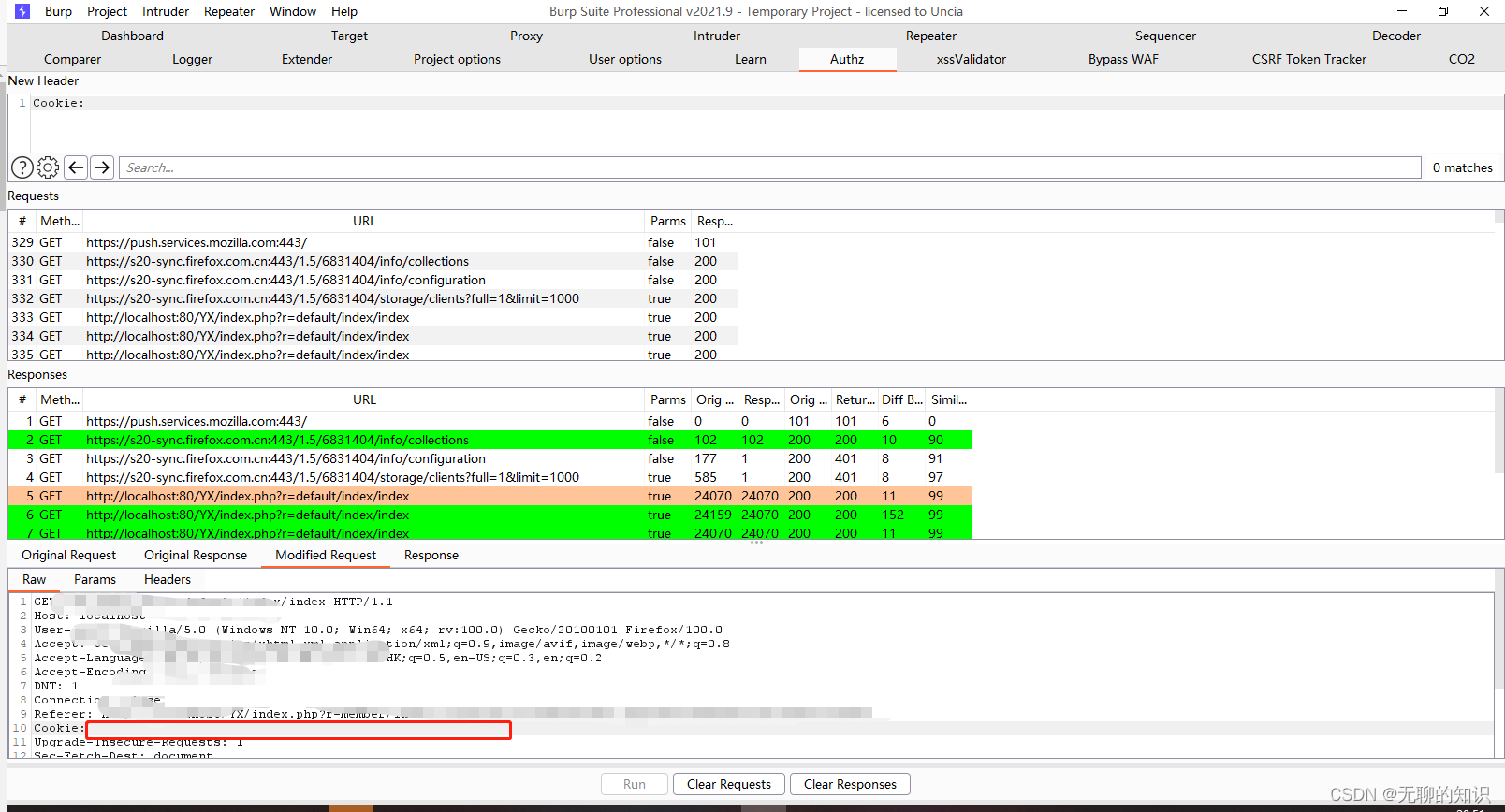Image resolution: width=1505 pixels, height=812 pixels.
Task: Click into the Cookie header editor line
Action: [767, 103]
